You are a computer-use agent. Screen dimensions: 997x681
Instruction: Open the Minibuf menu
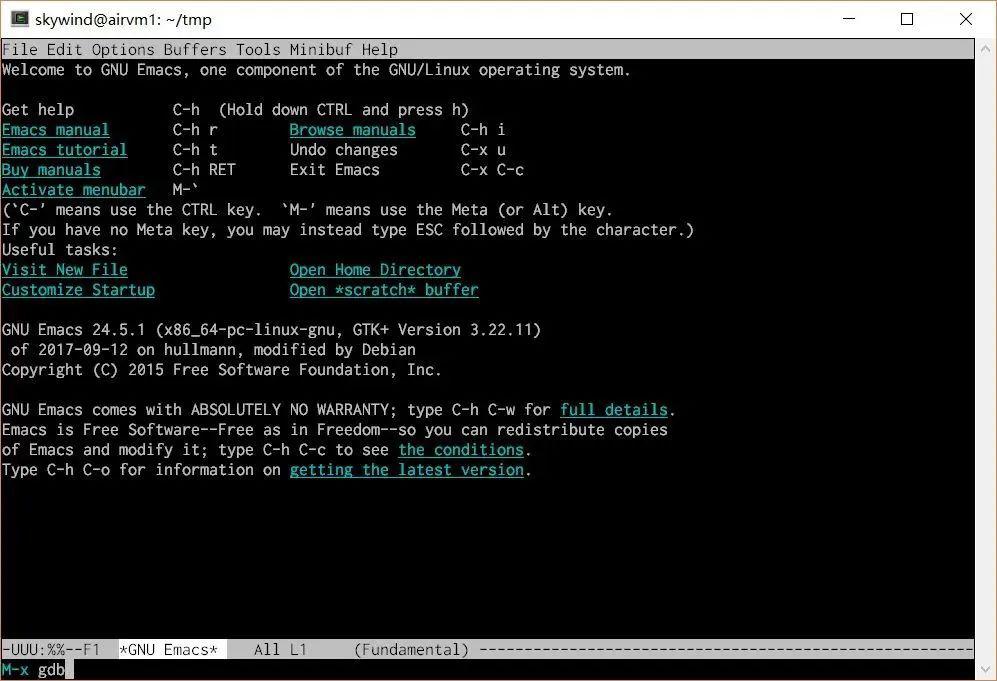[x=320, y=50]
